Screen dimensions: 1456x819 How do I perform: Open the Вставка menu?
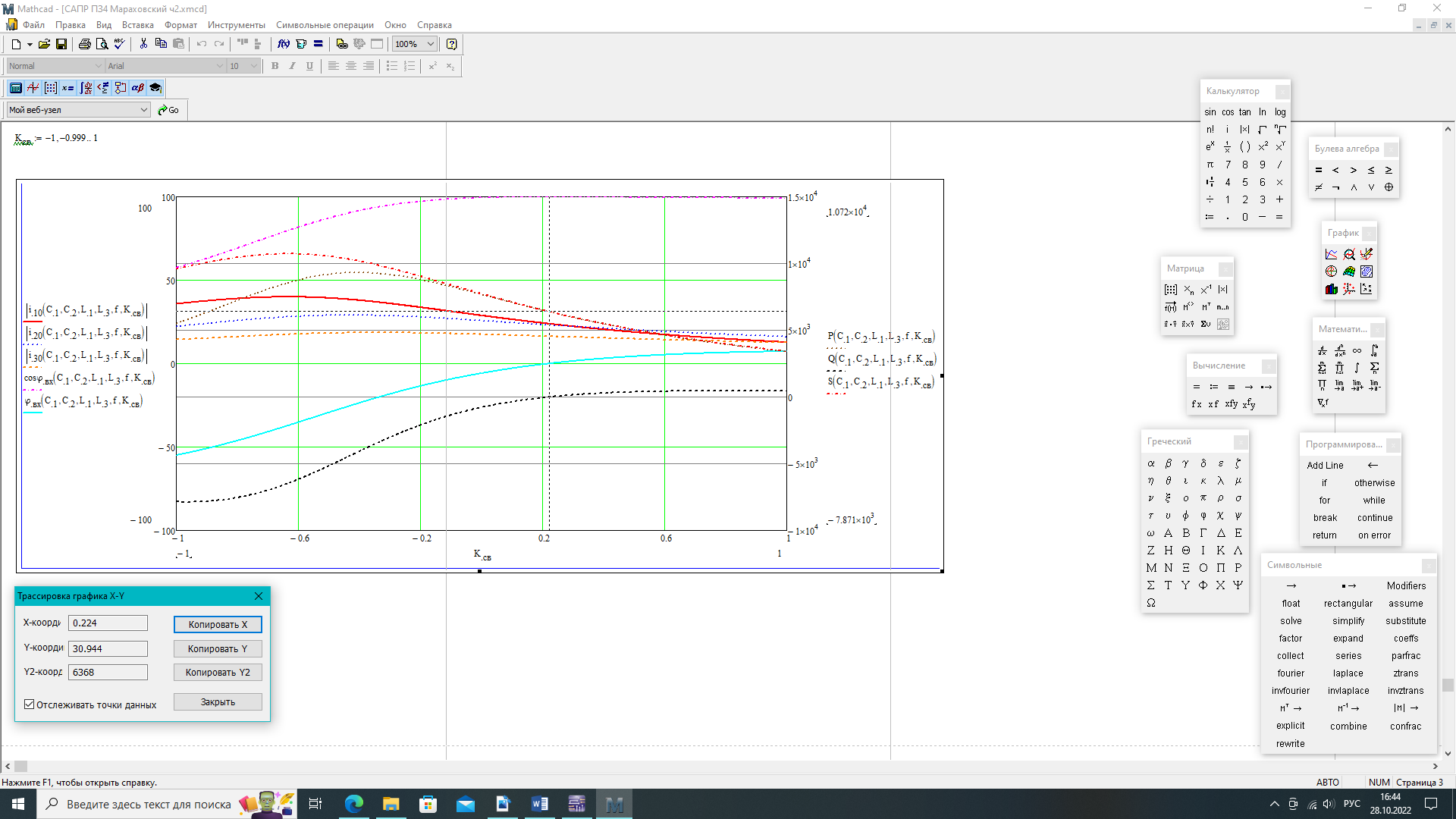point(137,25)
